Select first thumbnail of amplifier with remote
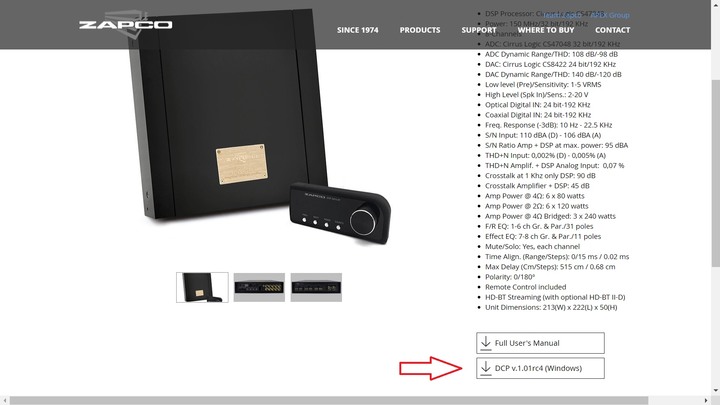This screenshot has width=720, height=405. [202, 287]
